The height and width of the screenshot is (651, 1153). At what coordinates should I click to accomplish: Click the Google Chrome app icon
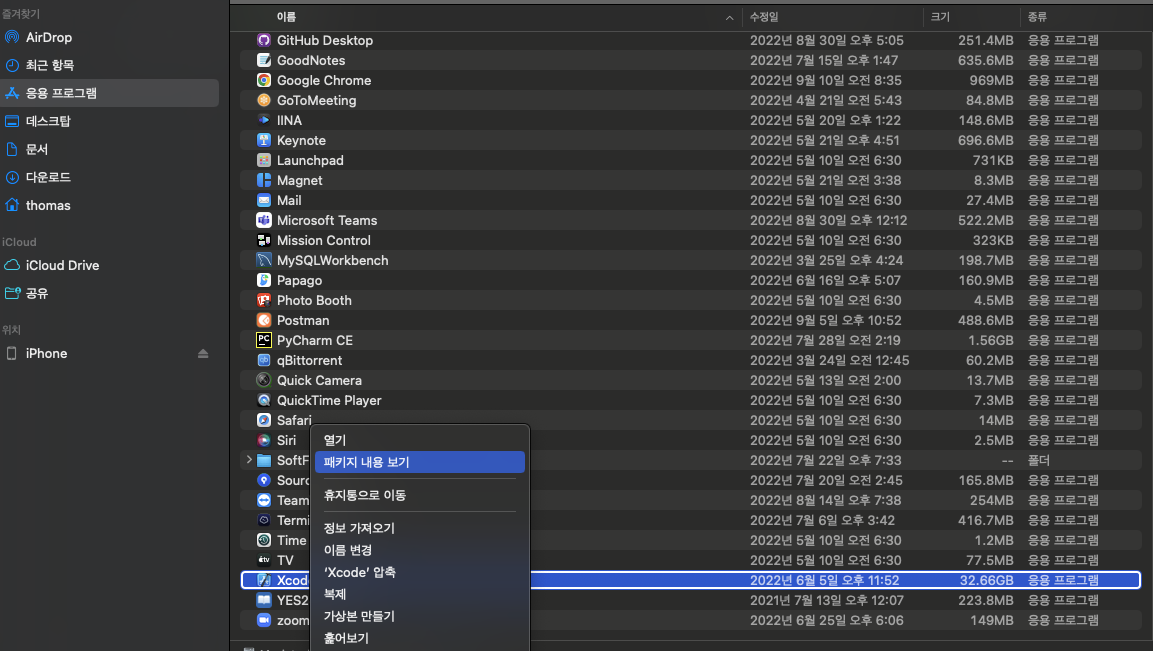tap(264, 80)
